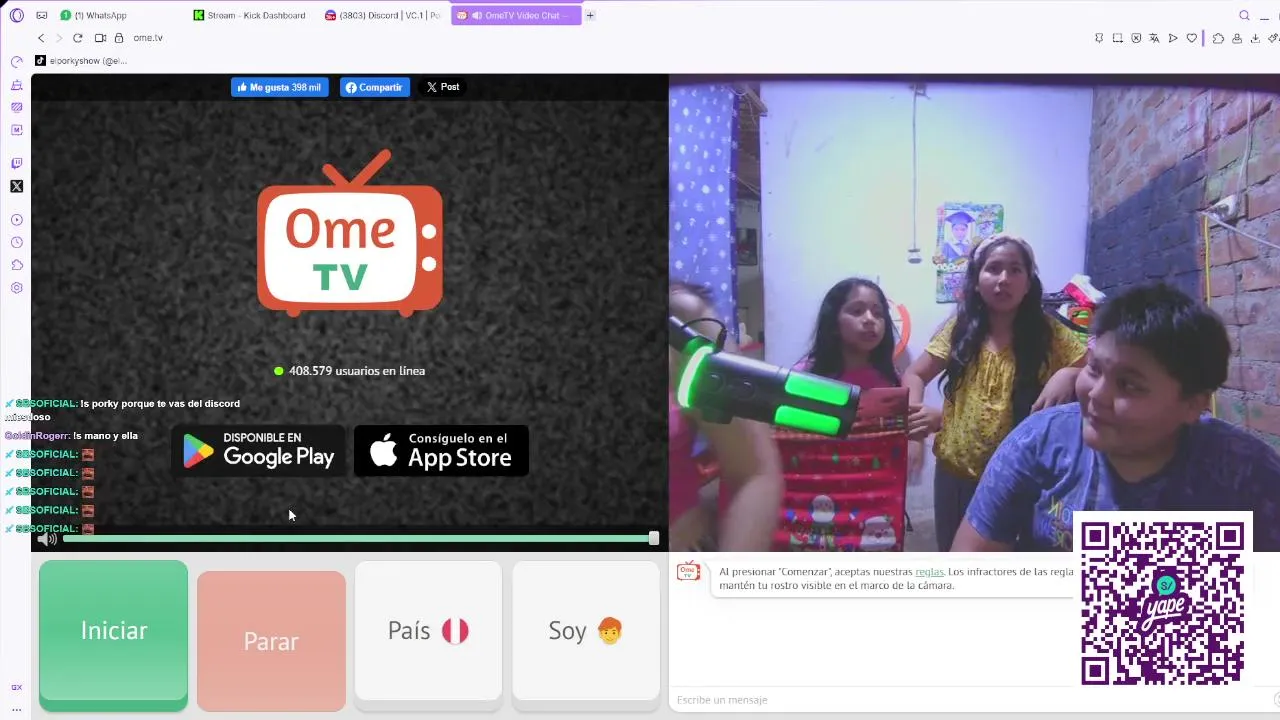Add page to bookmarks heart icon
The width and height of the screenshot is (1280, 720).
click(x=1192, y=38)
